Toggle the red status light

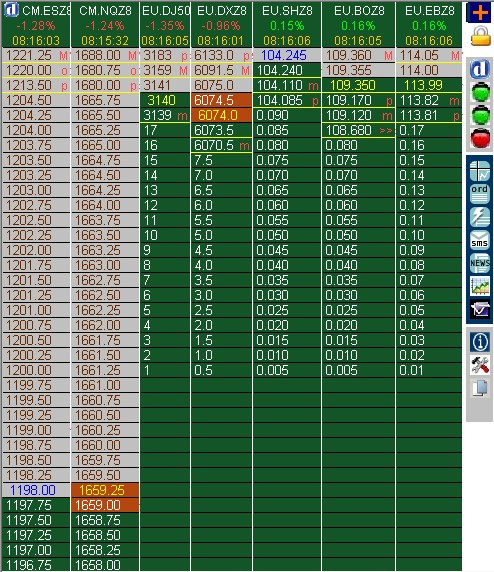480,138
